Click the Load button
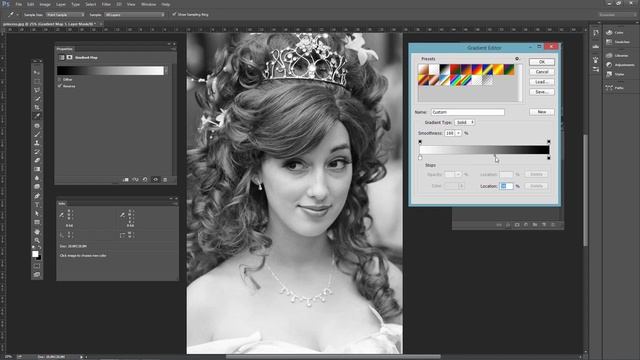Image resolution: width=640 pixels, height=360 pixels. [x=542, y=82]
